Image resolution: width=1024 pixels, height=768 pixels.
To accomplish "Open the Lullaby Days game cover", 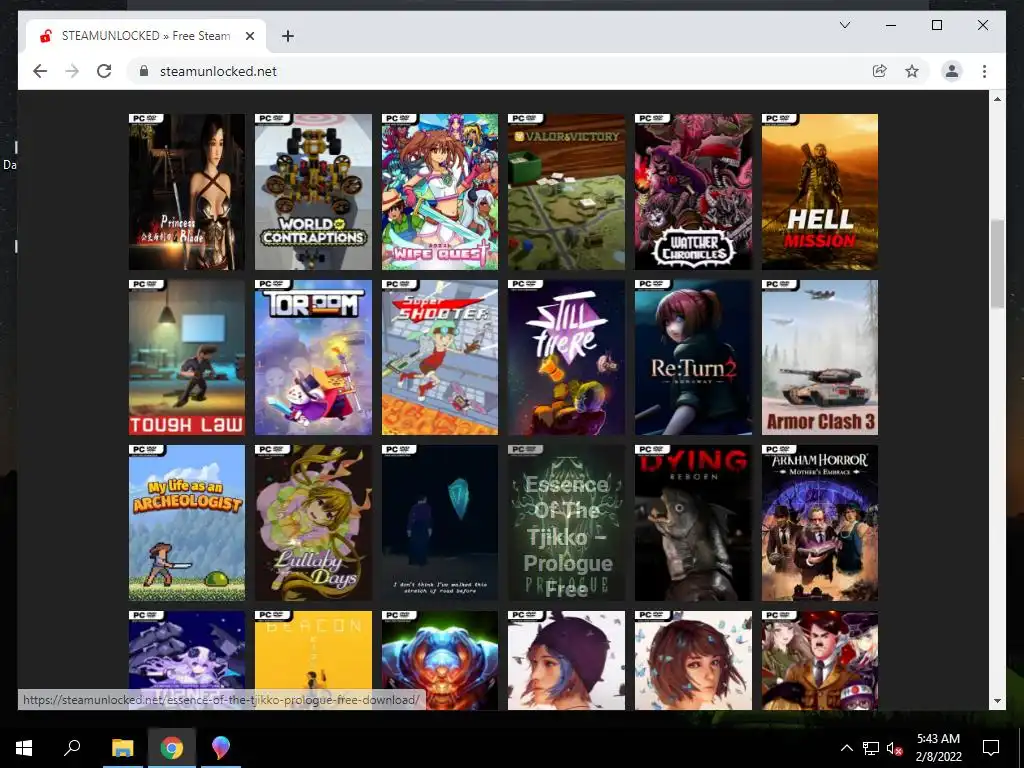I will tap(313, 523).
